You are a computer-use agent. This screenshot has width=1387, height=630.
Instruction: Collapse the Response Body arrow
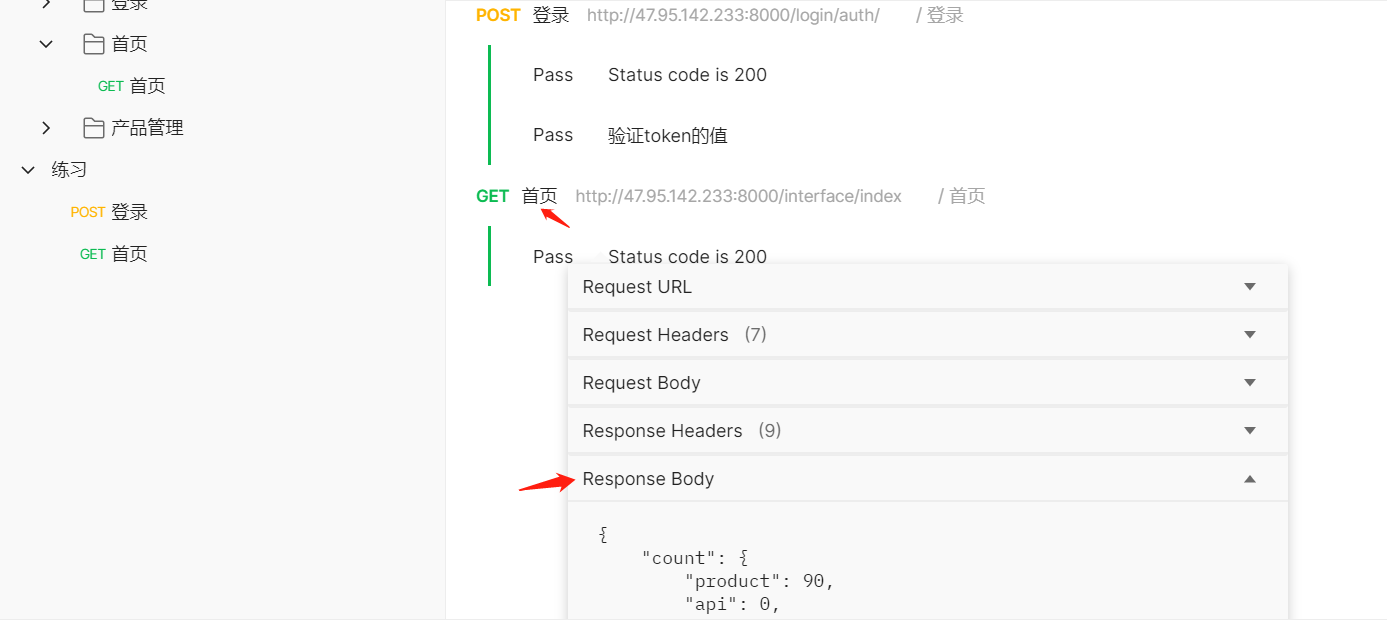(1249, 479)
